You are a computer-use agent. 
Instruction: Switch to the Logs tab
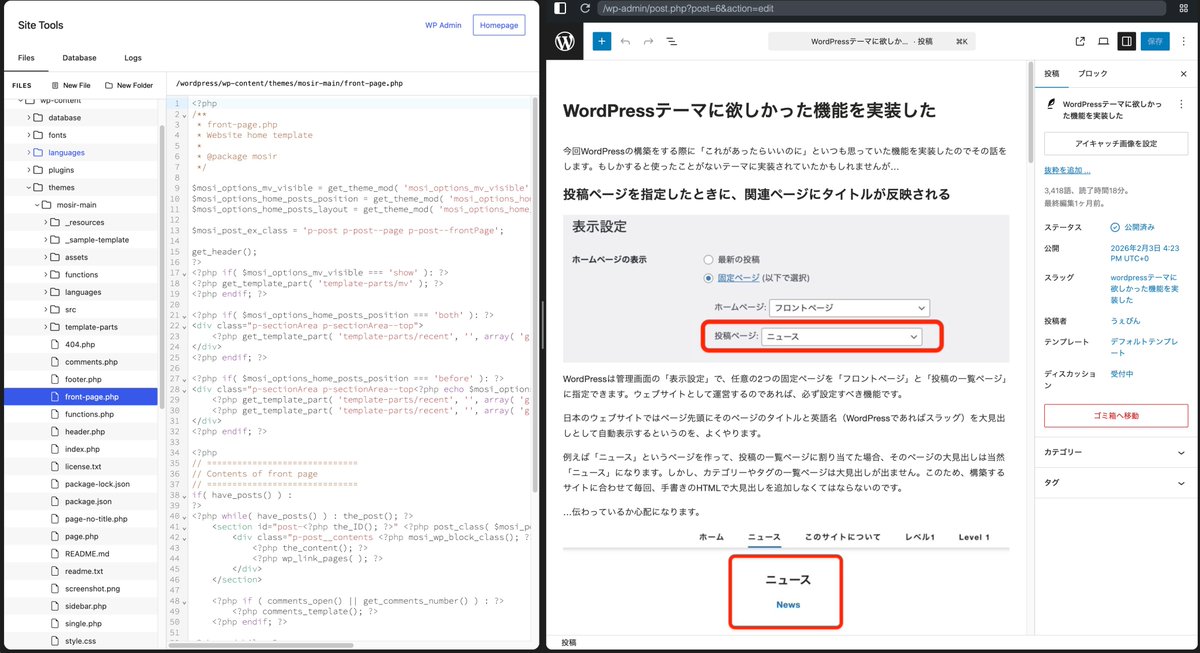point(133,58)
